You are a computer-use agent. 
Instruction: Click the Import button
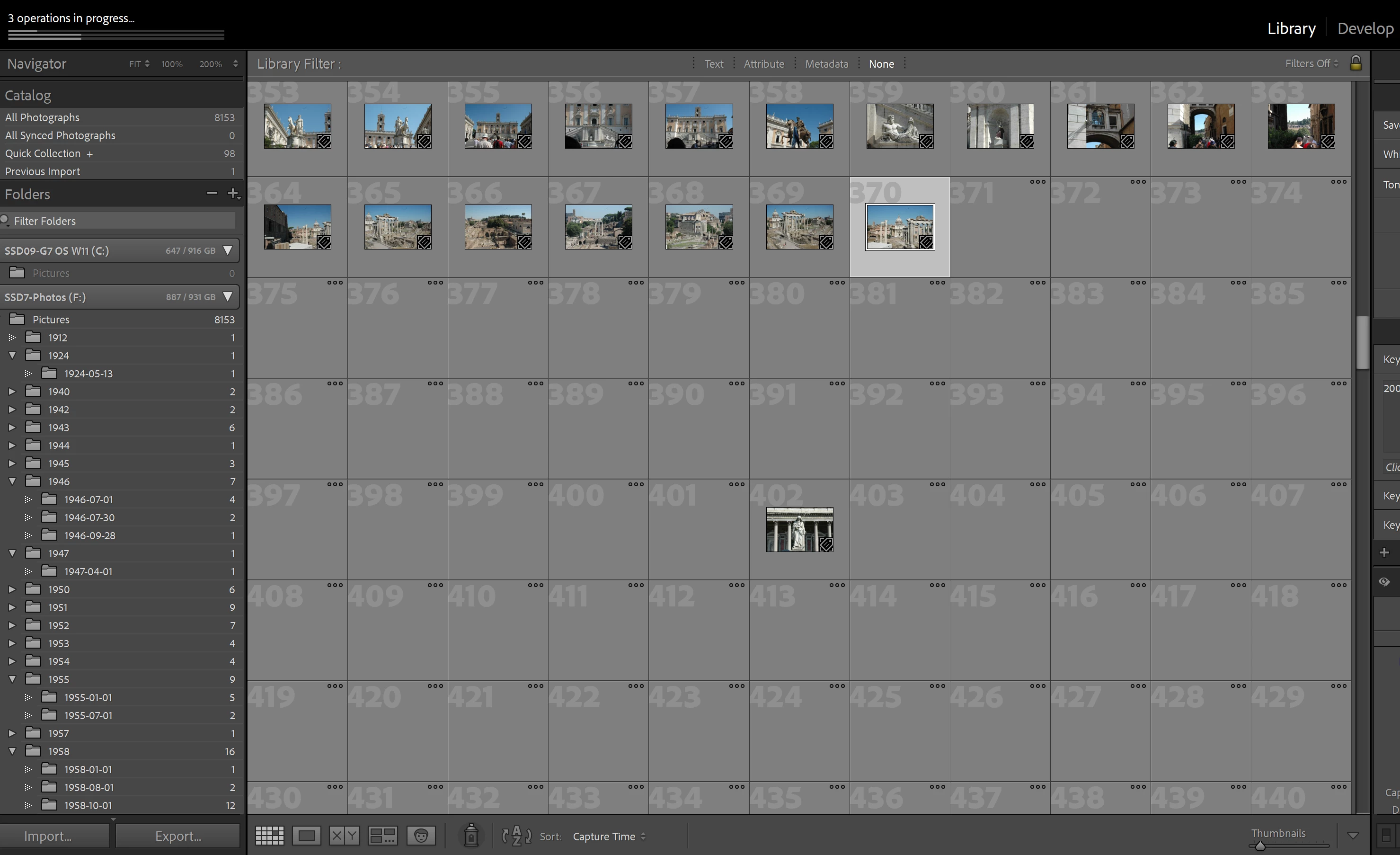(x=48, y=836)
